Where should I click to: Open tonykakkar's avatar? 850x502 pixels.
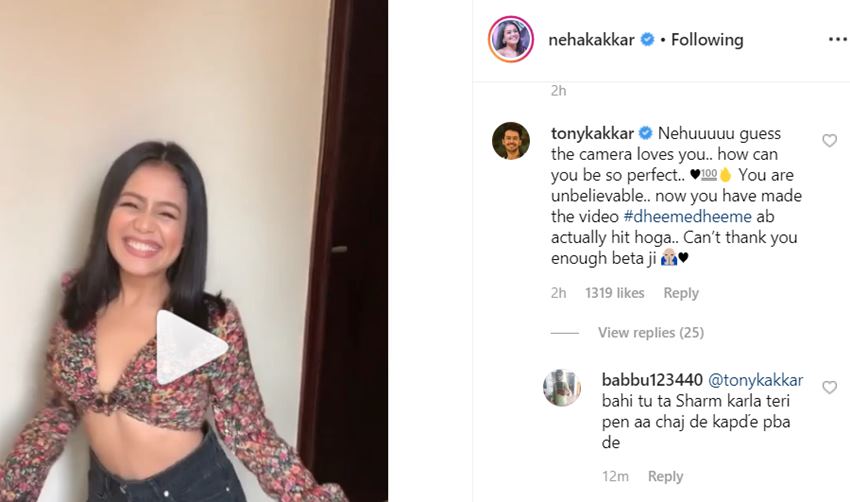pyautogui.click(x=511, y=141)
